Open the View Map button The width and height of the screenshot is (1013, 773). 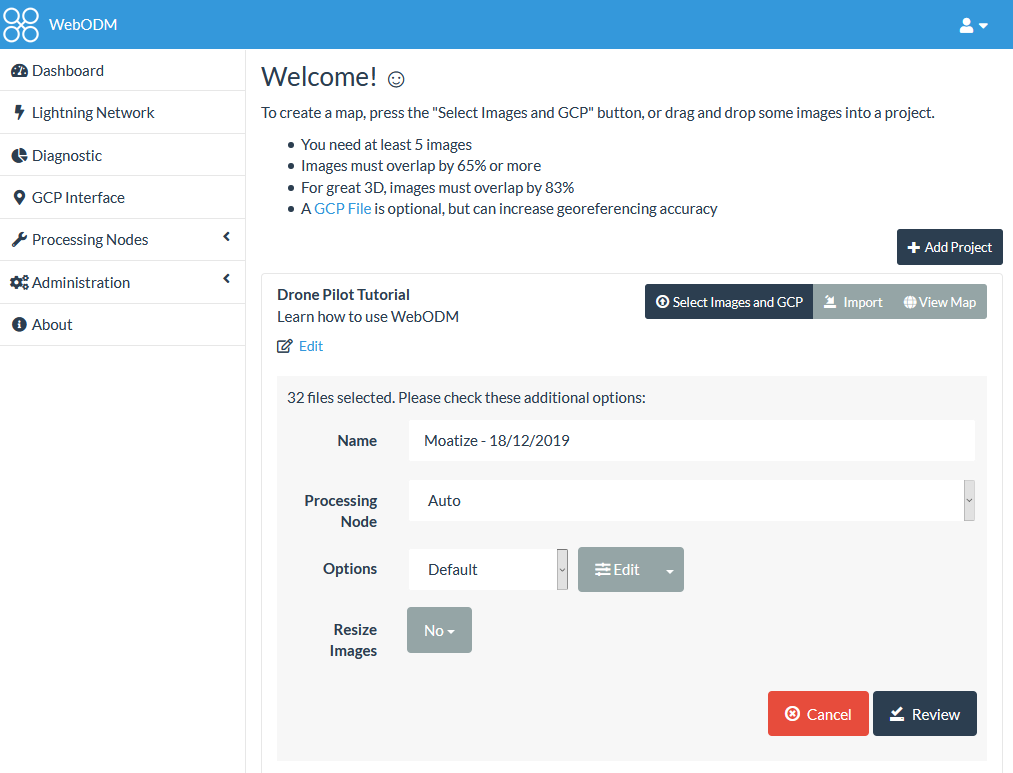[939, 302]
